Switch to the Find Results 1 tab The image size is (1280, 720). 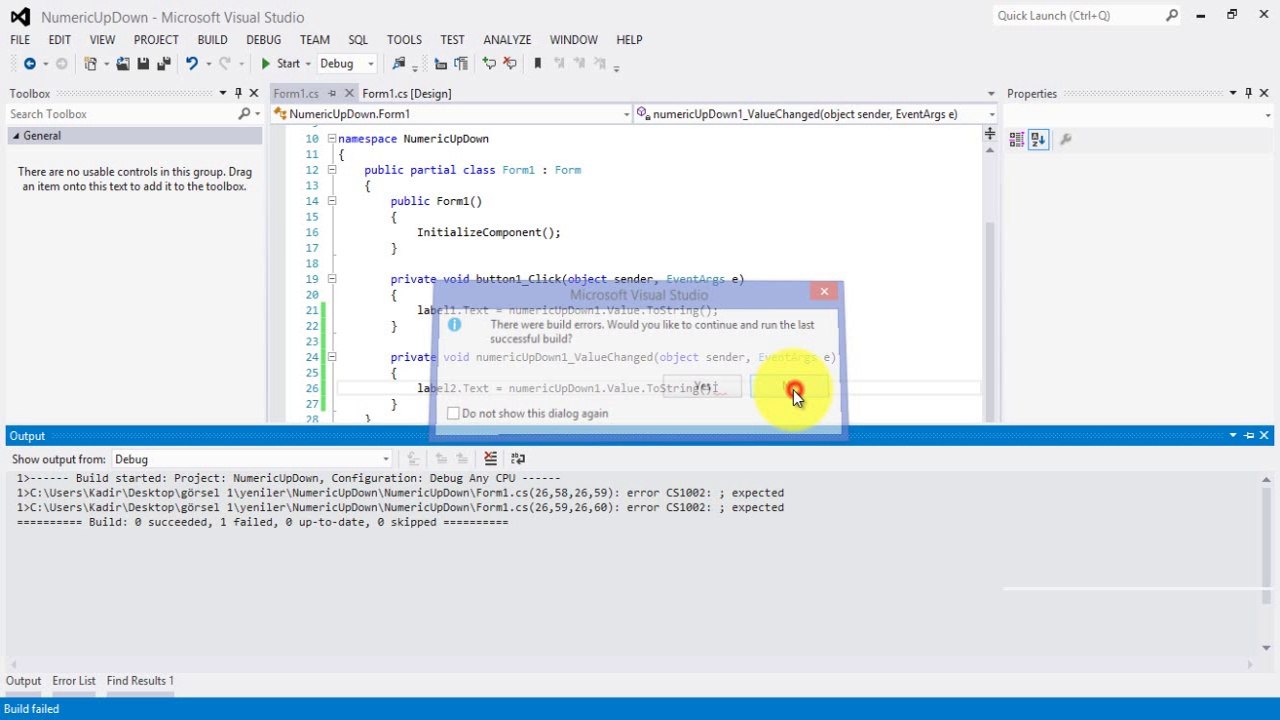pos(140,681)
